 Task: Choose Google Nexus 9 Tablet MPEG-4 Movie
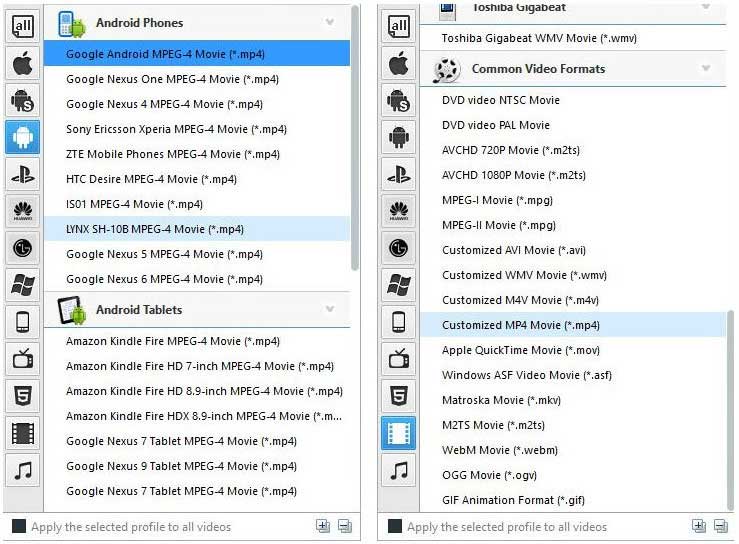point(197,466)
